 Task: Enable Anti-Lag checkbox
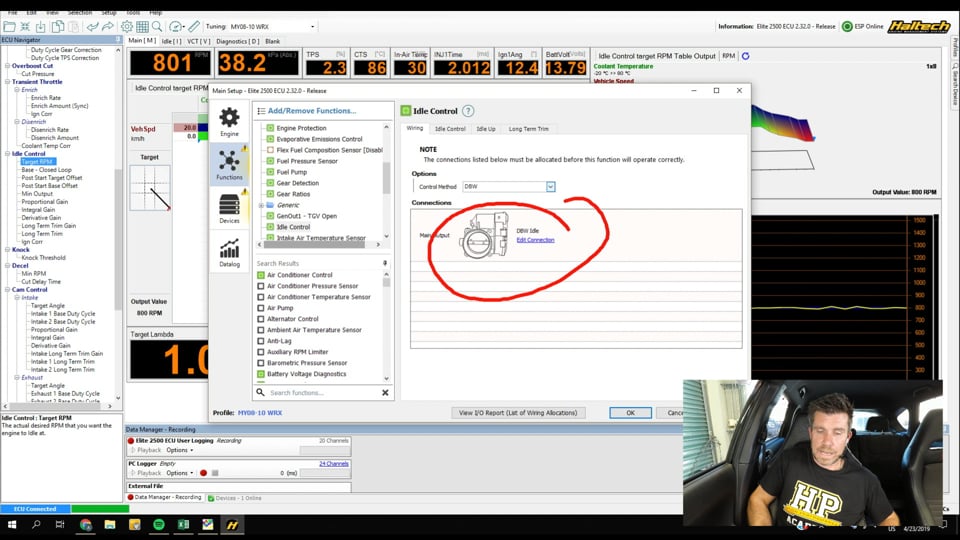coord(261,341)
